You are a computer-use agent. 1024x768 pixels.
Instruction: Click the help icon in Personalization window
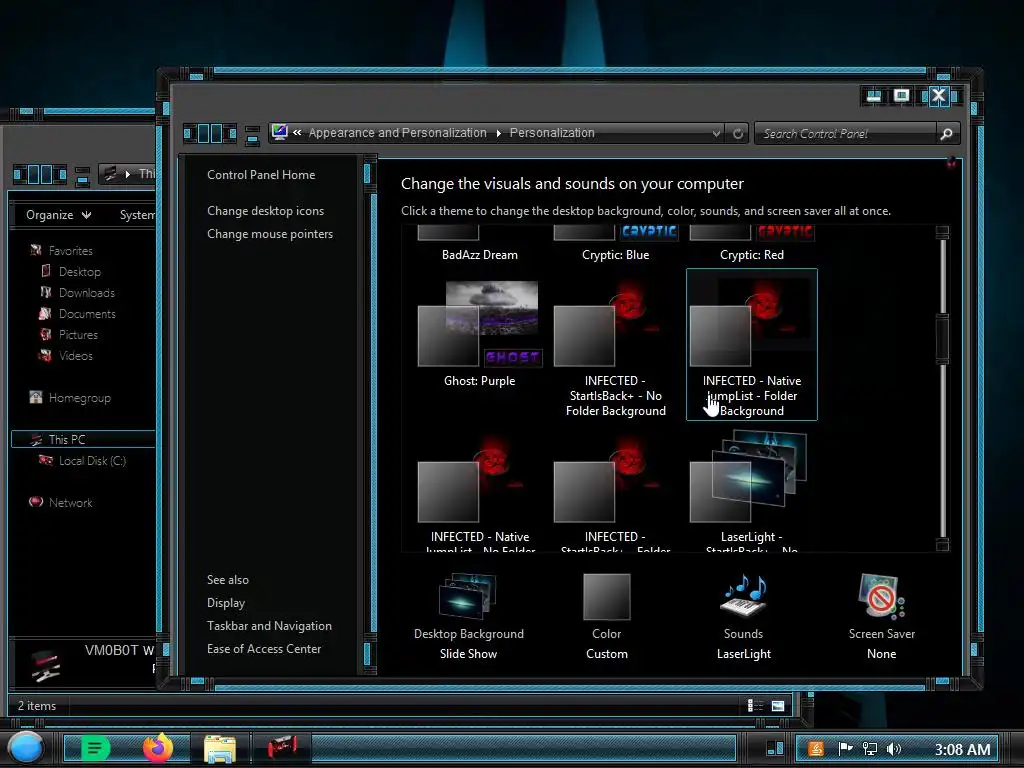pos(952,163)
